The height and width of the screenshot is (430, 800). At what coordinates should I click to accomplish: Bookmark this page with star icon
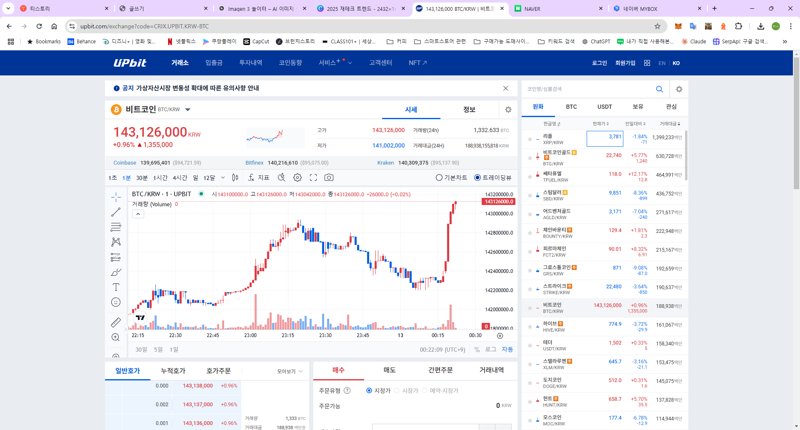(x=657, y=26)
